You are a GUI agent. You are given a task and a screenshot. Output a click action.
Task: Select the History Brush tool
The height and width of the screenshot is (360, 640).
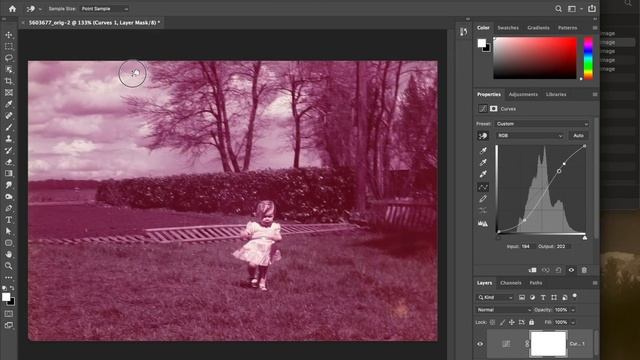[9, 150]
